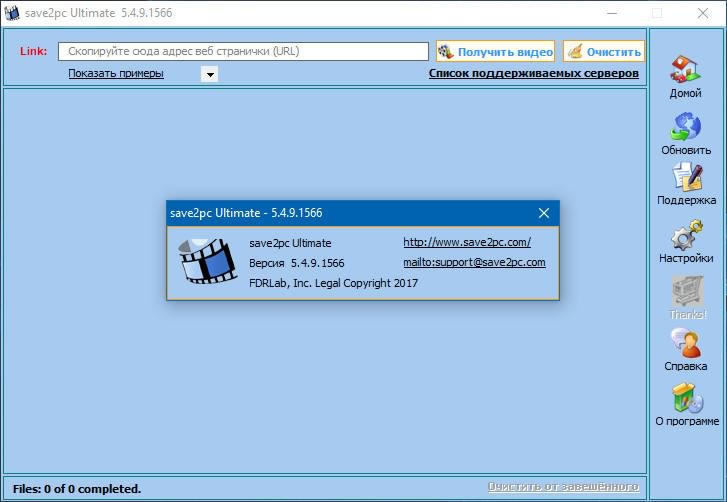Click the Версия 5.4.9.1566 text
727x502 pixels.
297,263
